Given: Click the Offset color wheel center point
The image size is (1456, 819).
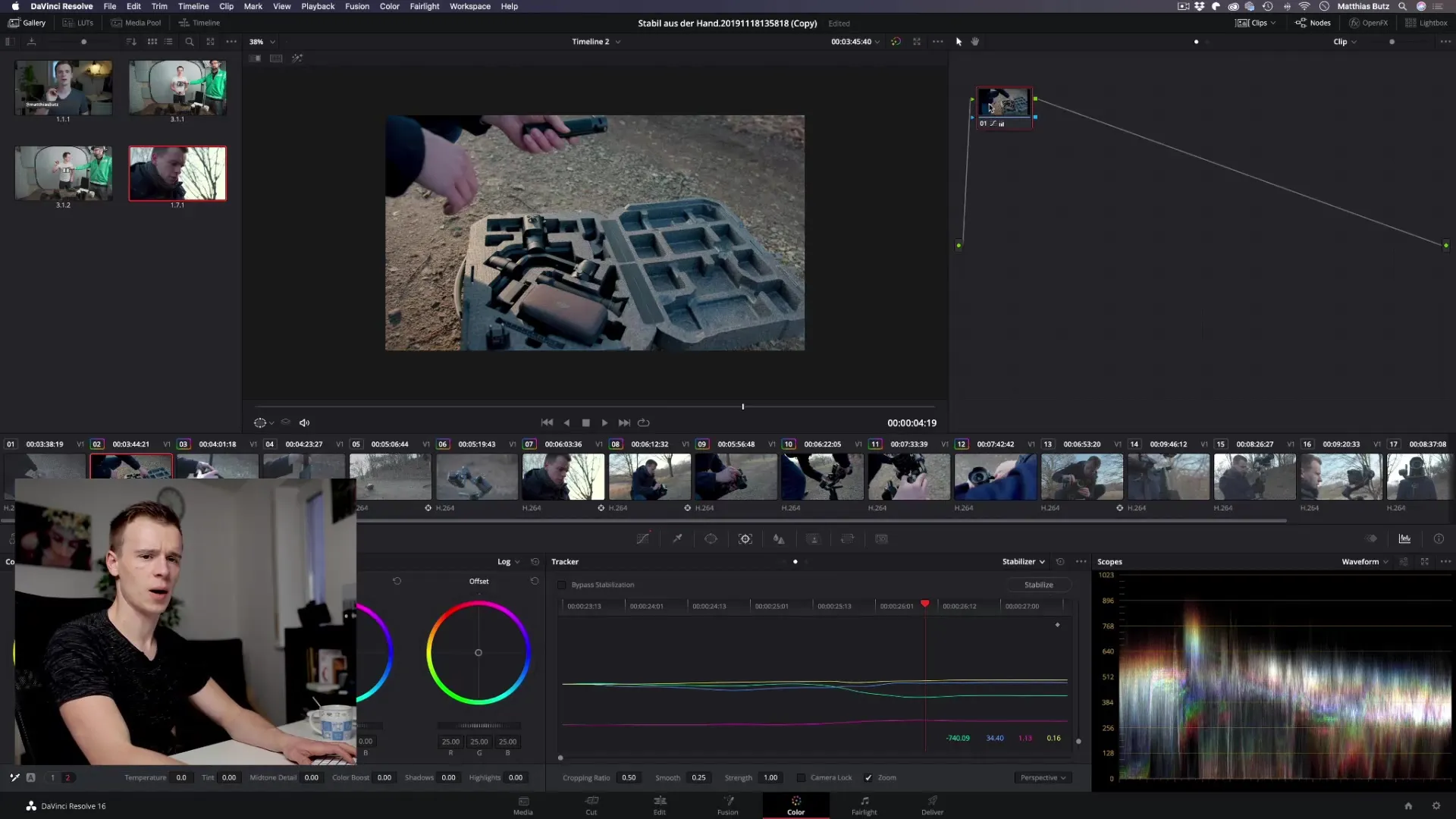Looking at the screenshot, I should 479,652.
